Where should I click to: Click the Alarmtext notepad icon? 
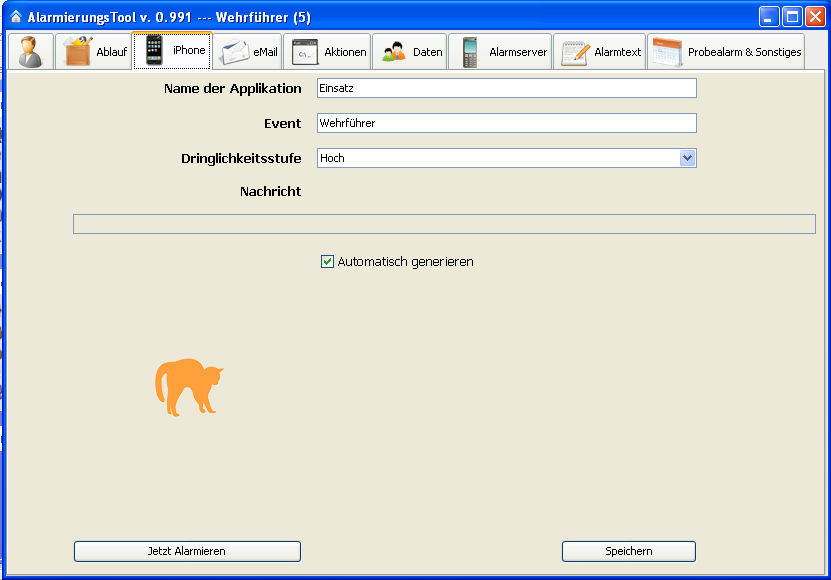coord(575,52)
